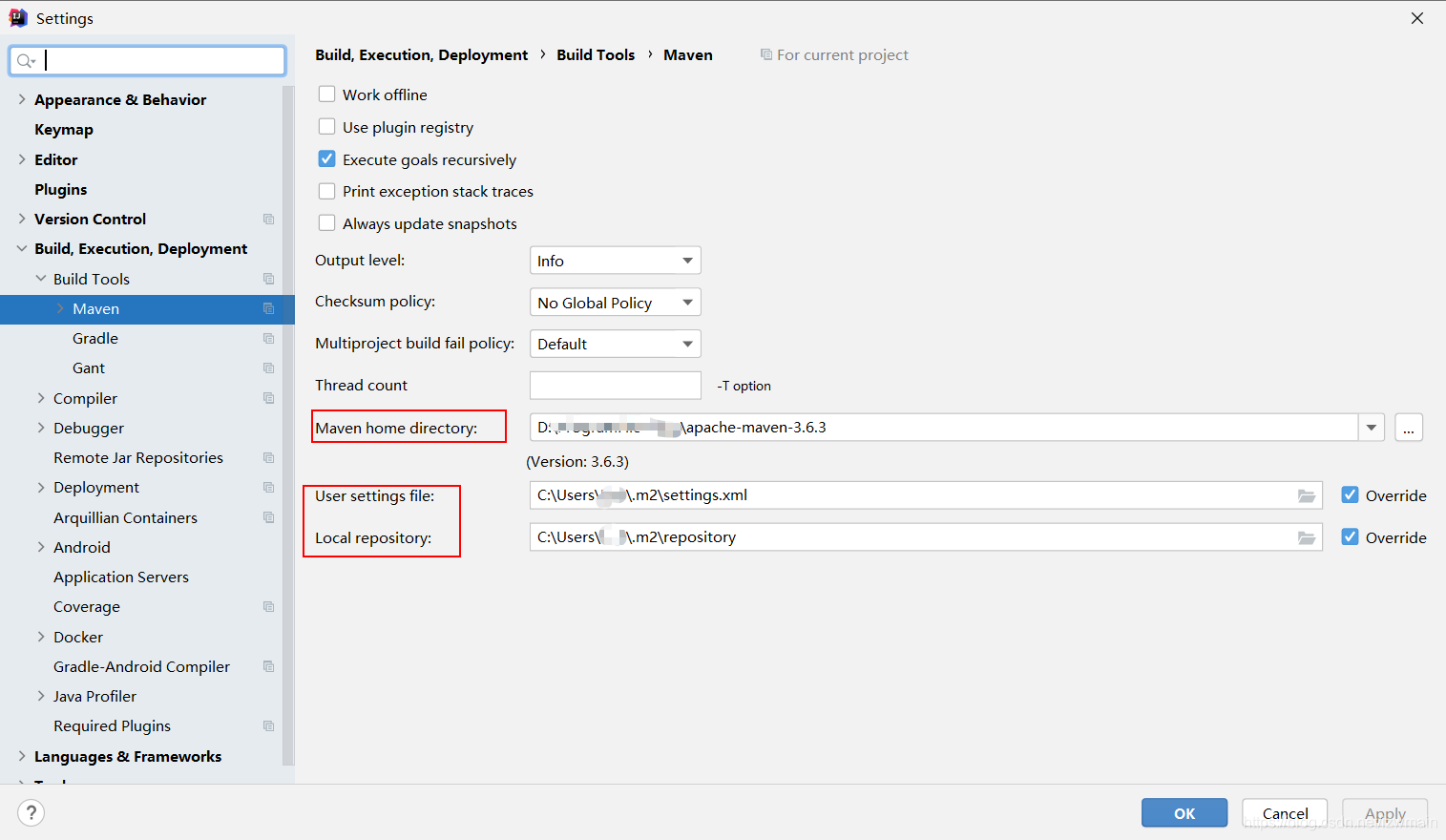This screenshot has width=1446, height=840.
Task: Expand Appearance & Behavior section
Action: tap(21, 99)
